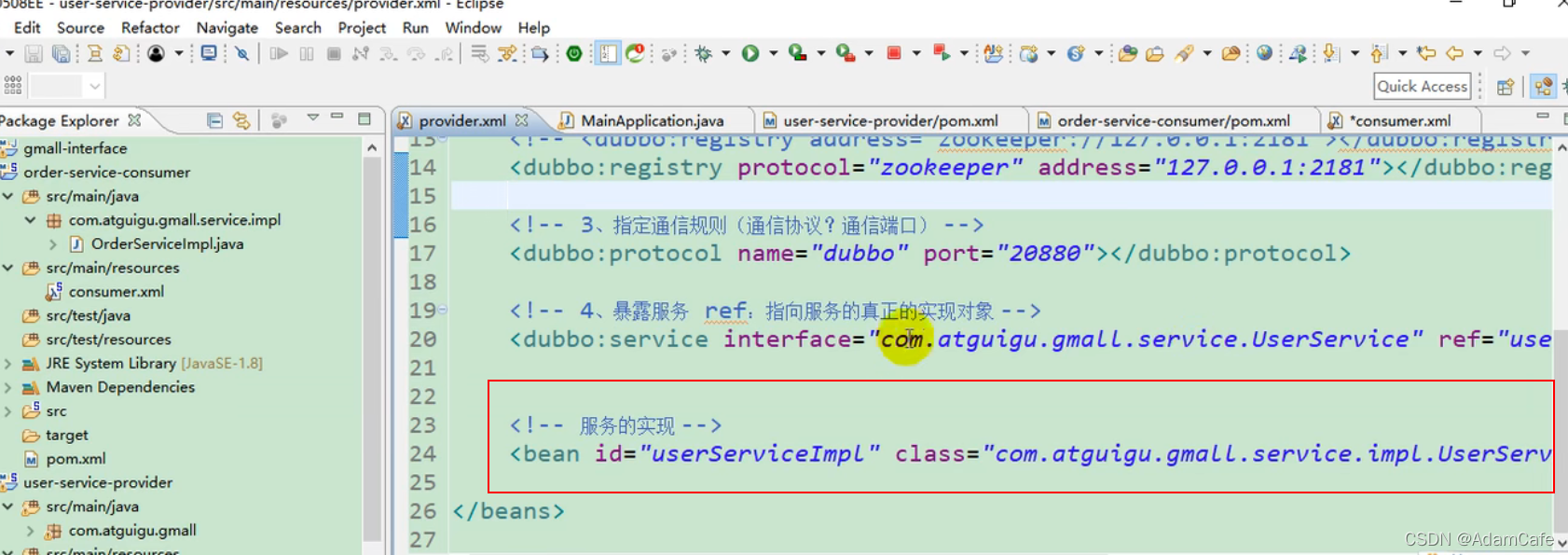Click the Next Annotation down-arrow icon
Screen dimensions: 1568x555
tap(1331, 54)
